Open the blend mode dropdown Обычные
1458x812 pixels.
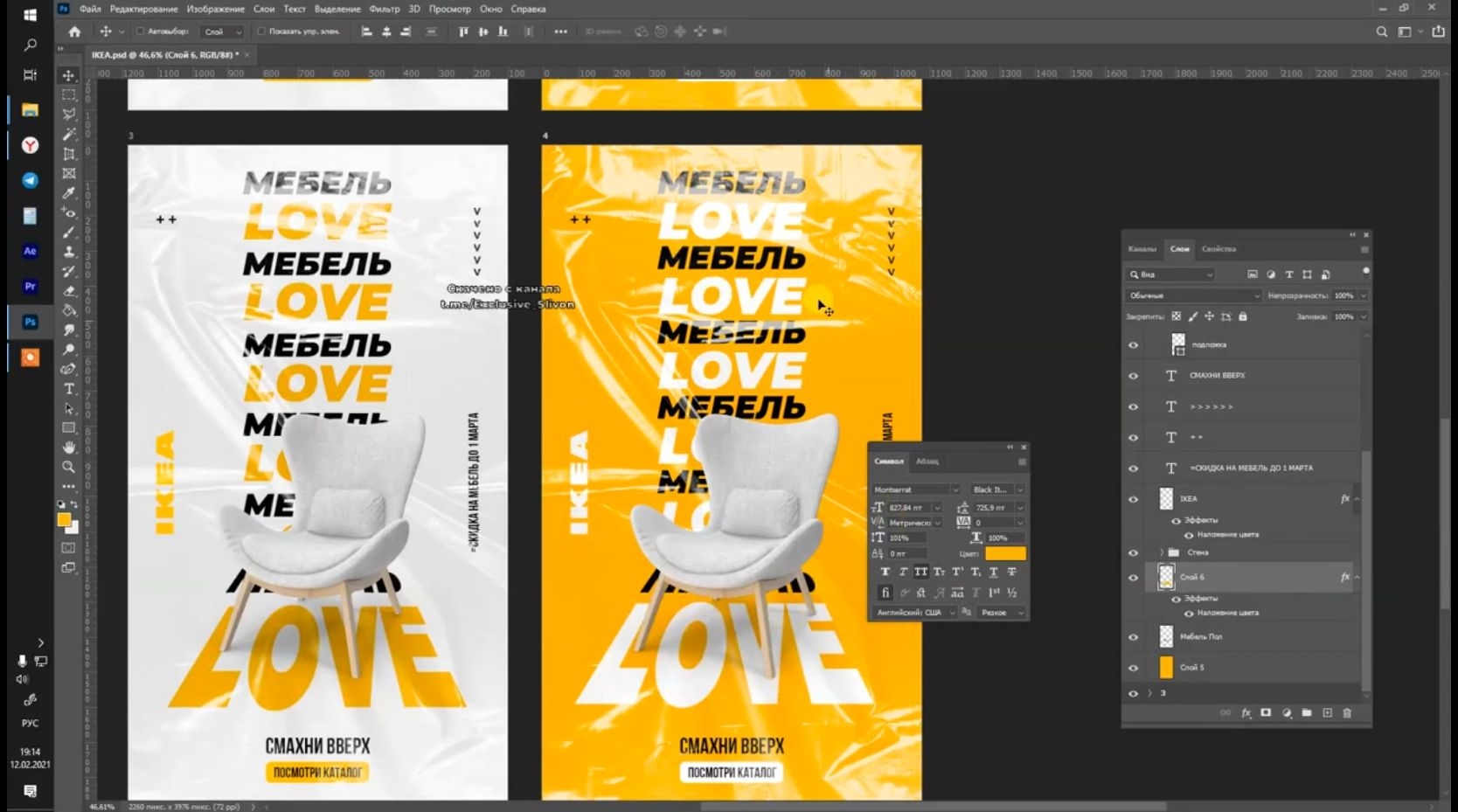[1194, 295]
